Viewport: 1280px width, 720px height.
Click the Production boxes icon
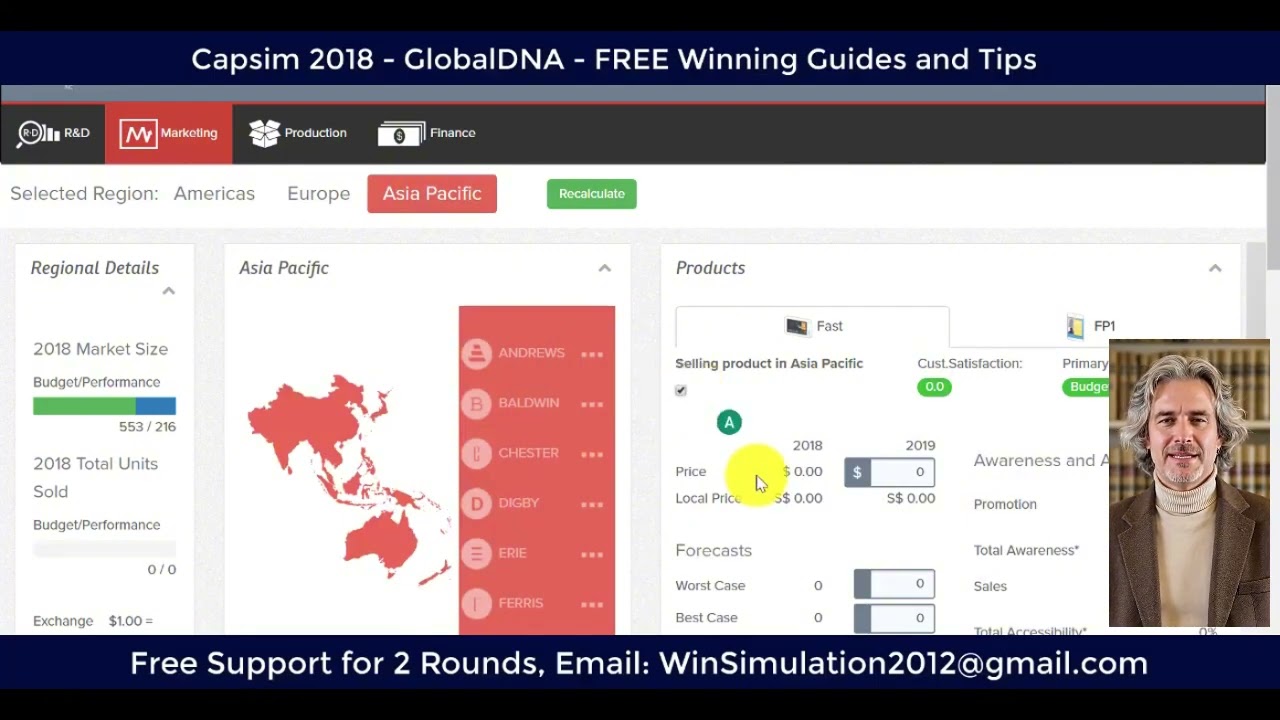pyautogui.click(x=264, y=133)
